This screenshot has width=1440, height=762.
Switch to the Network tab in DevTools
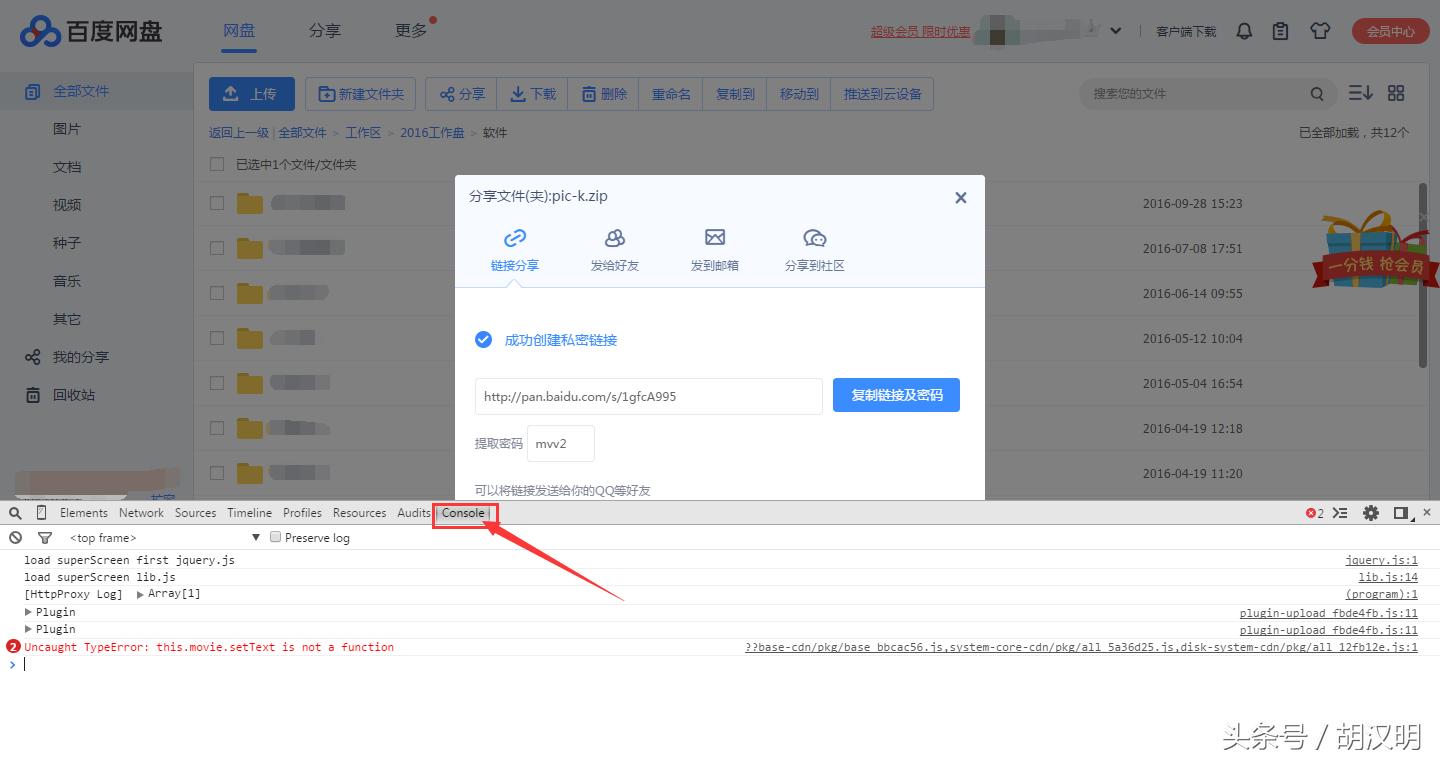[141, 512]
